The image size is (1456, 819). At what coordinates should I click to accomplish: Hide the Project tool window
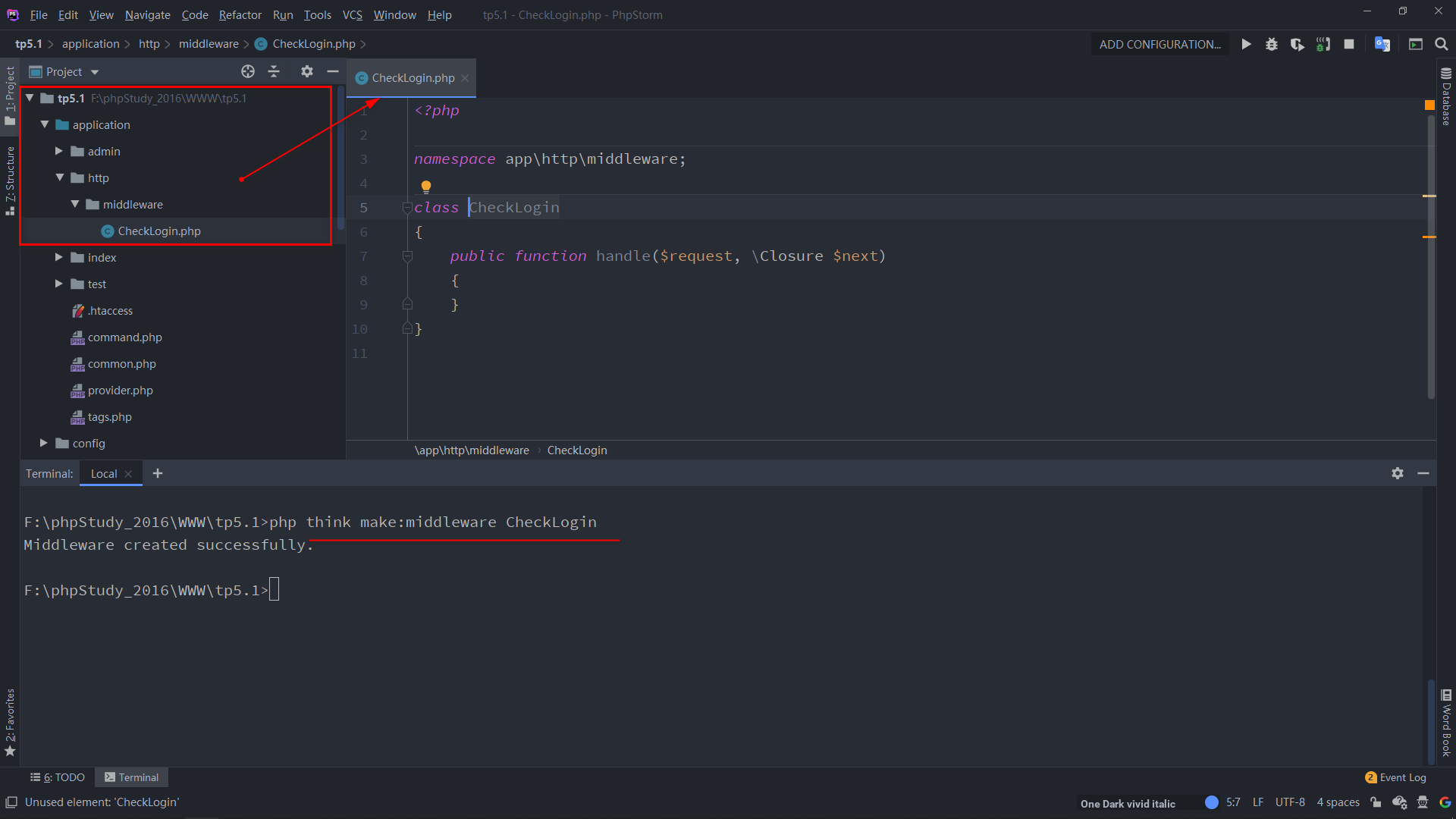333,71
